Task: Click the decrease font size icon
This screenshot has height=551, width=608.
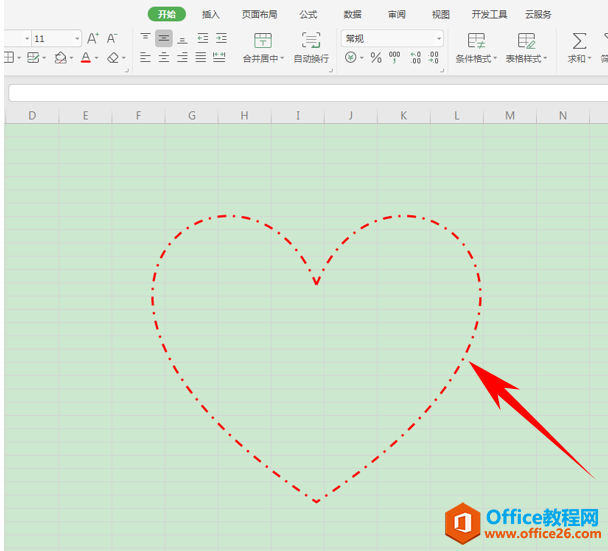Action: pos(112,38)
